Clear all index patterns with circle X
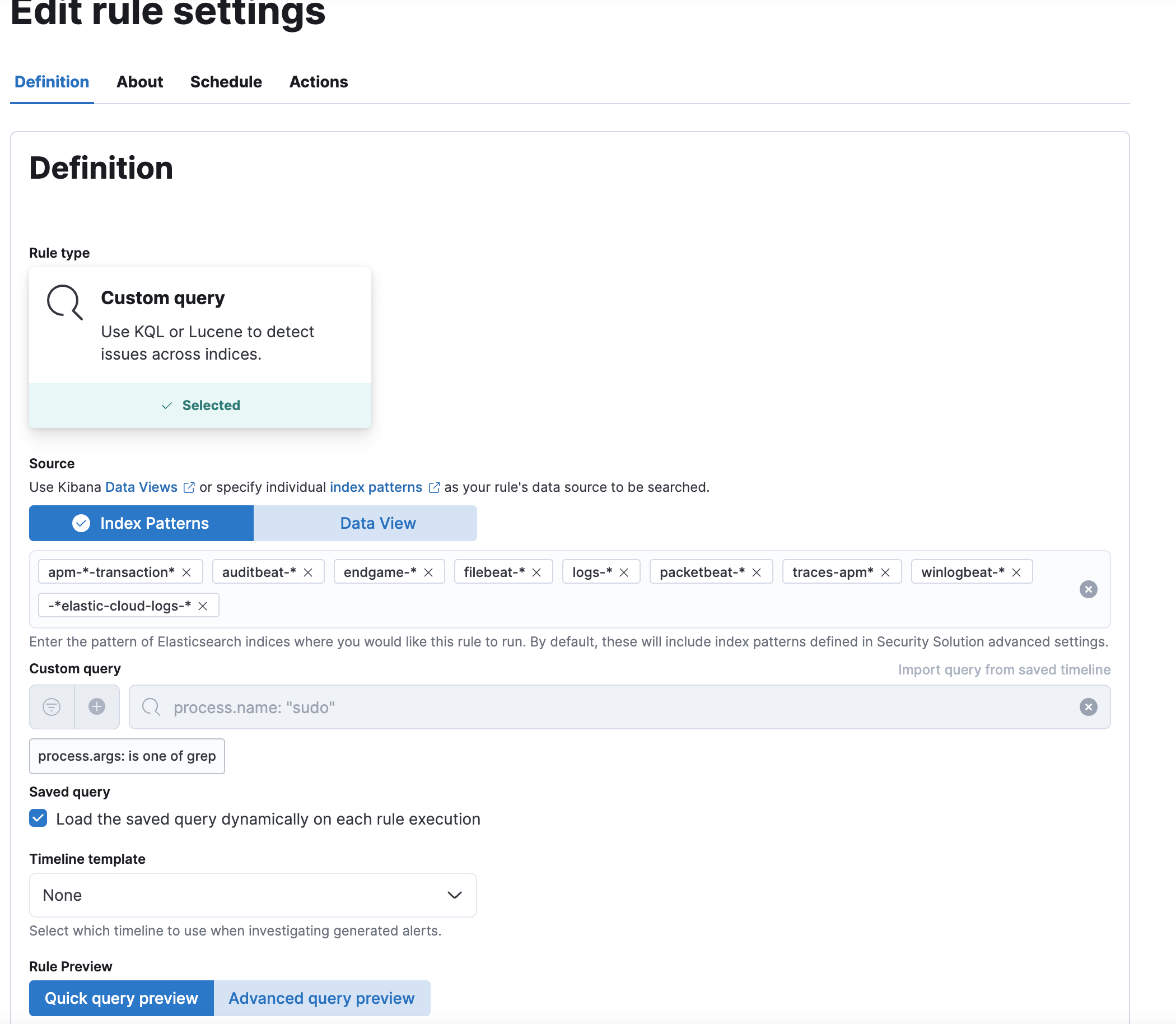 point(1088,589)
